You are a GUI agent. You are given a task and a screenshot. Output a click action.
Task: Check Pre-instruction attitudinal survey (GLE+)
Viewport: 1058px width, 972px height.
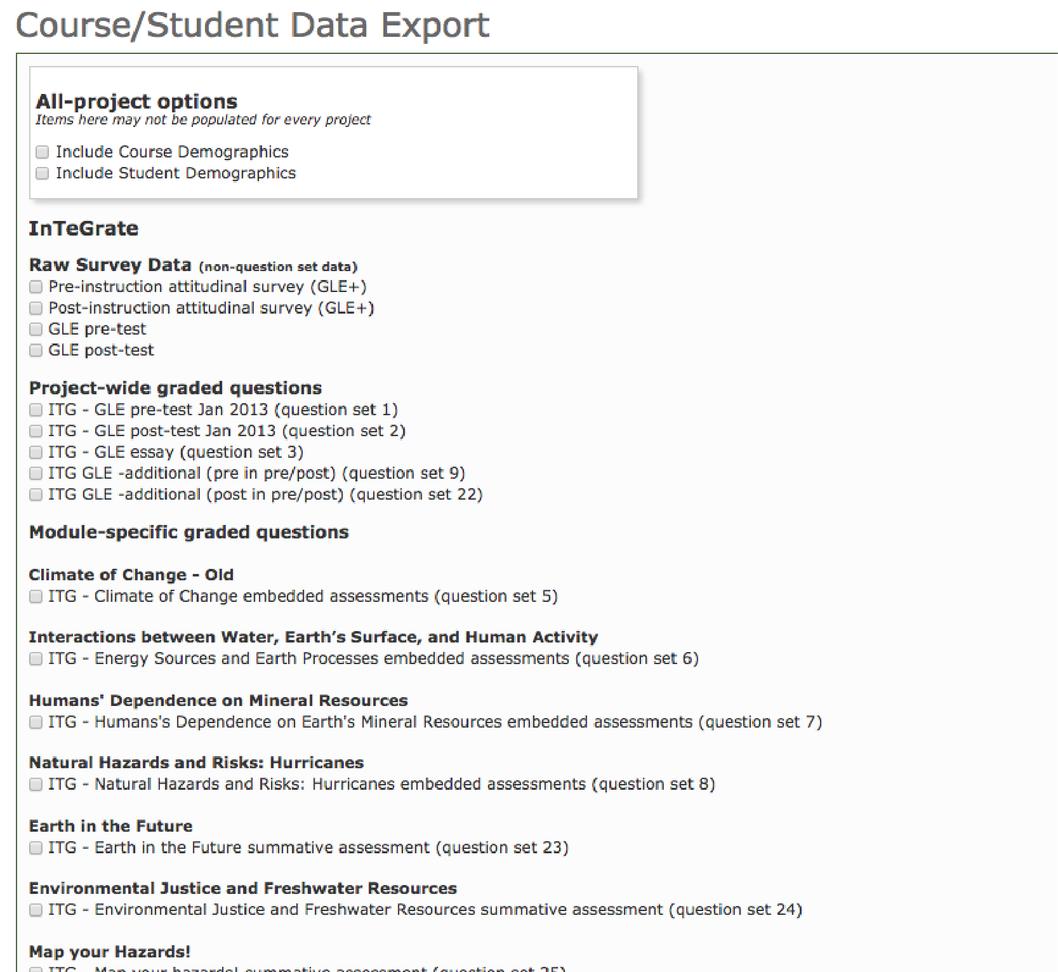34,287
